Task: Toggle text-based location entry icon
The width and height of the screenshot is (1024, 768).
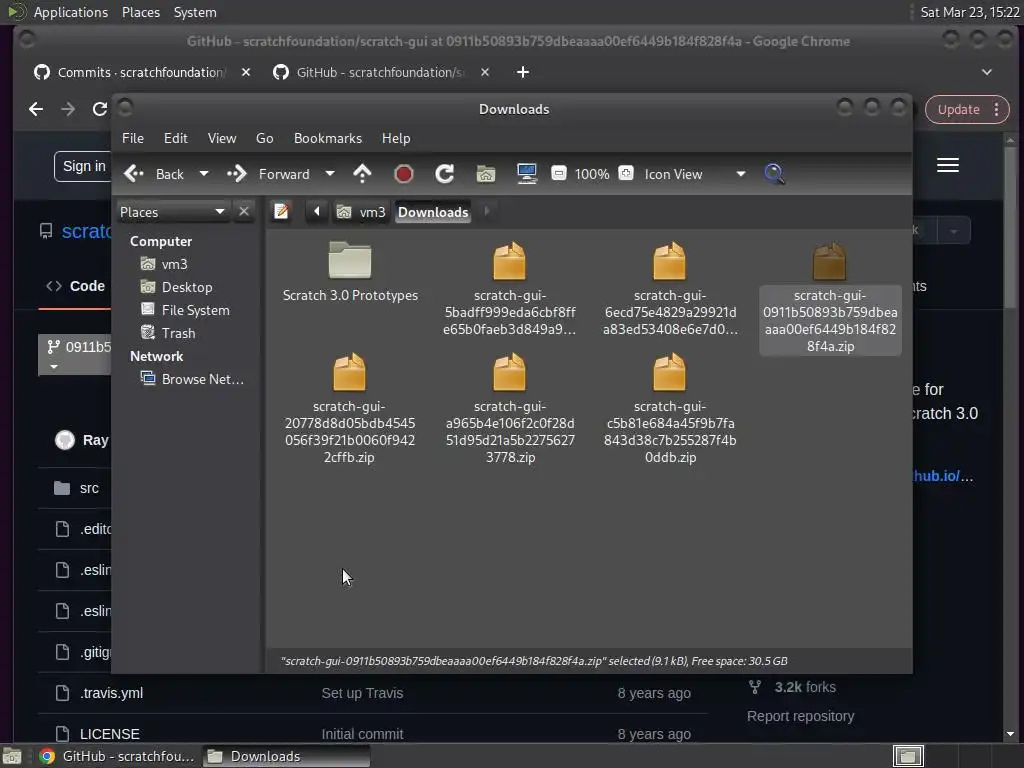Action: (281, 212)
